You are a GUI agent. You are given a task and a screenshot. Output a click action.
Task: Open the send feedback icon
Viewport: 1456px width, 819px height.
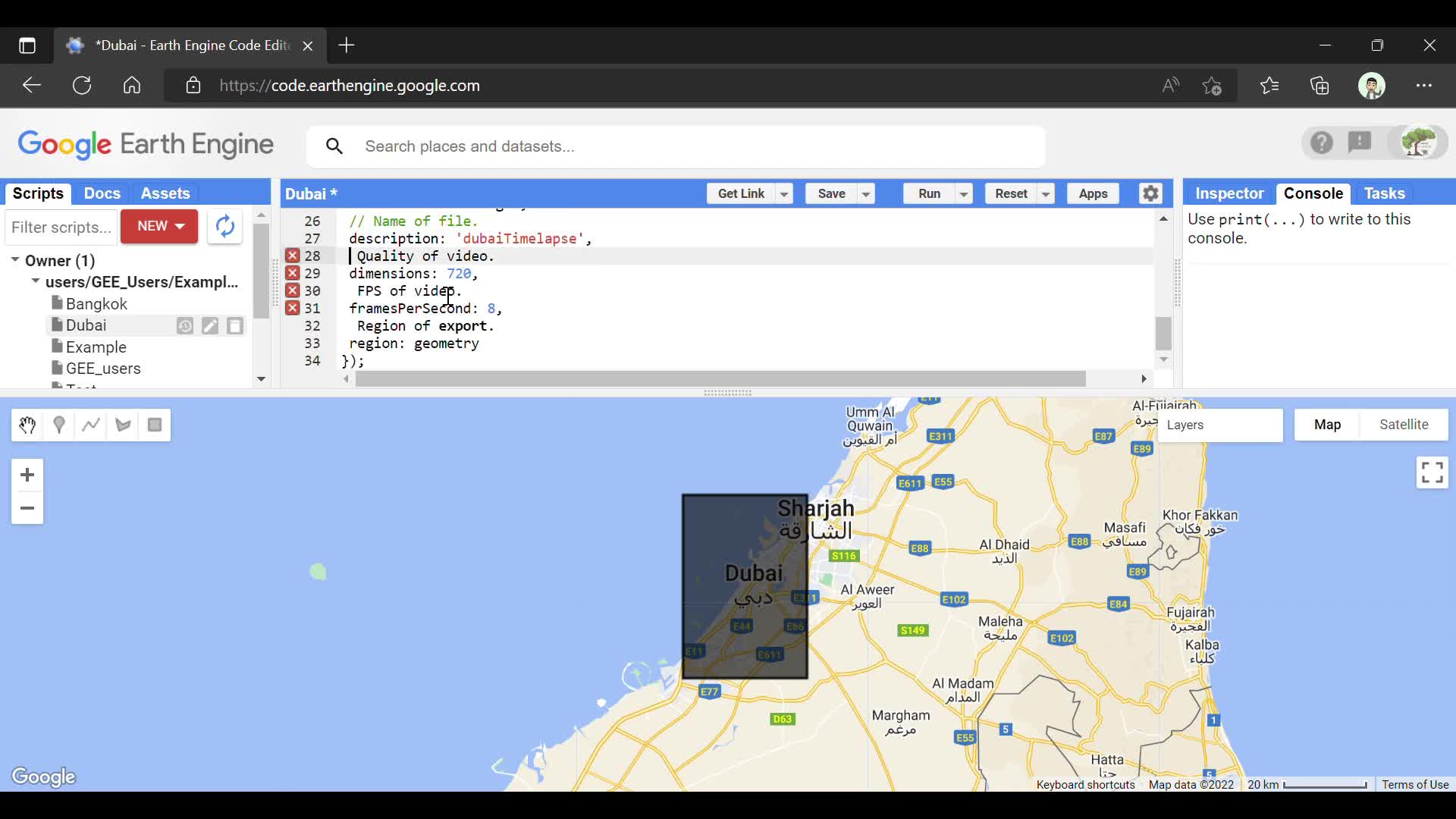1360,143
